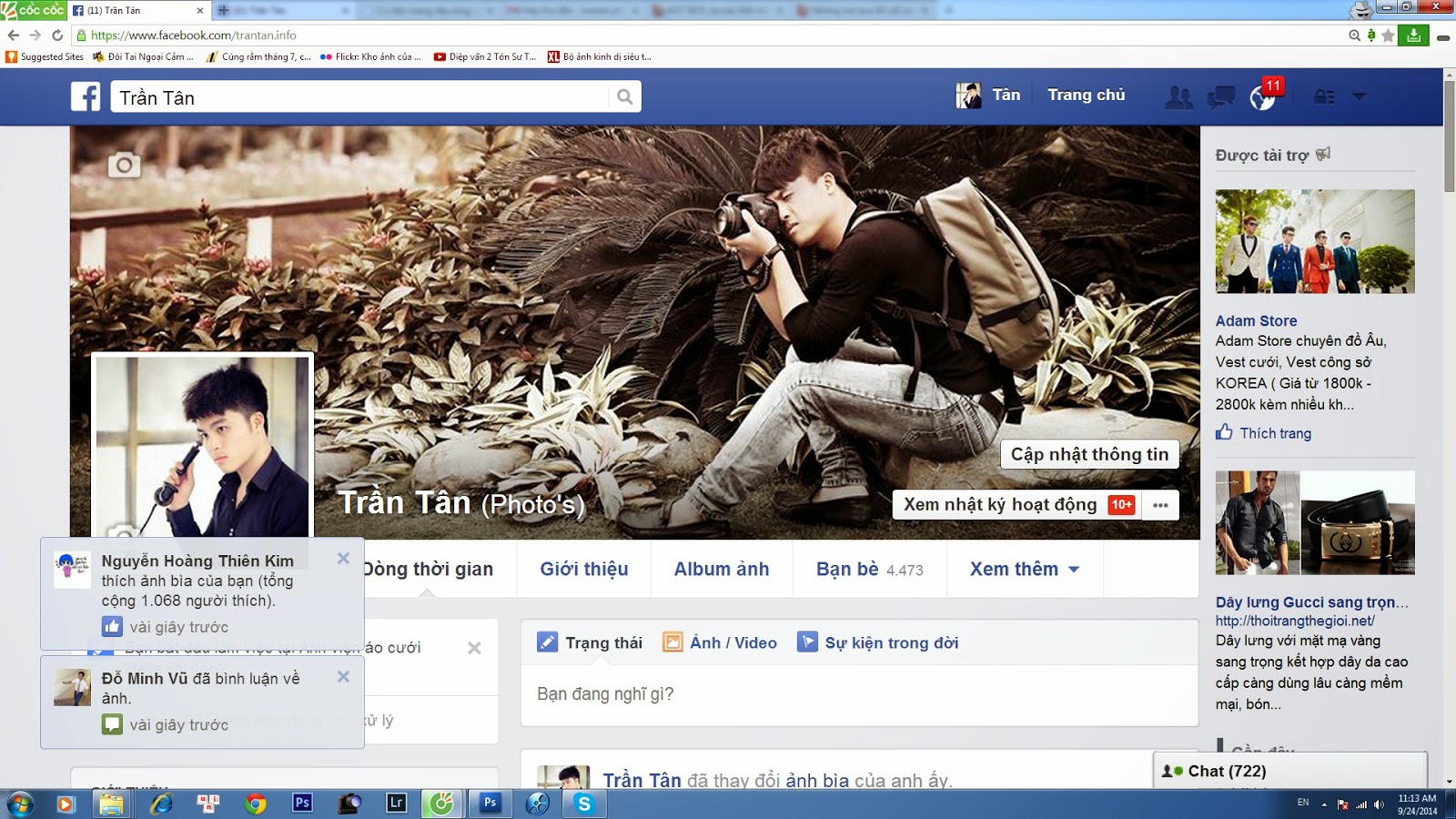Screen dimensions: 1456x819
Task: Open notifications globe with 11 badge
Action: (1263, 96)
